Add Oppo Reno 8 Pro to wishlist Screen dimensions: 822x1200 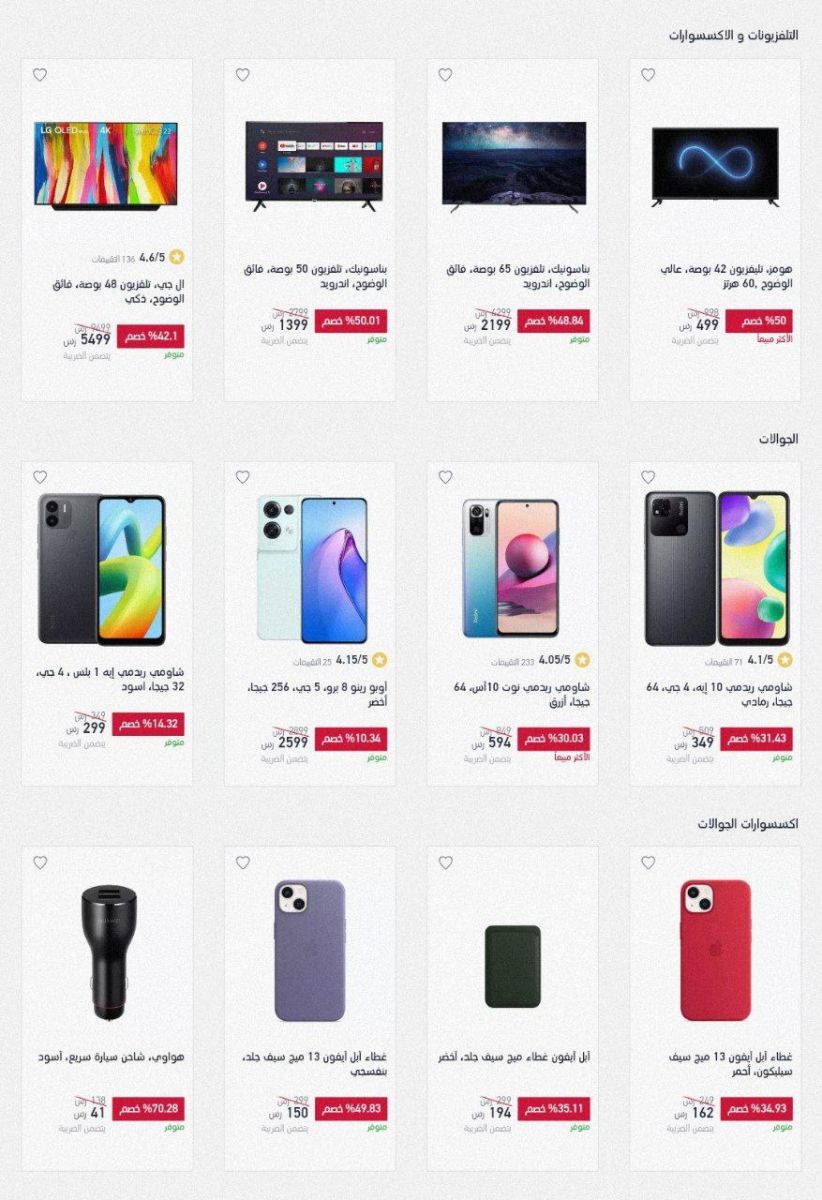(x=242, y=477)
